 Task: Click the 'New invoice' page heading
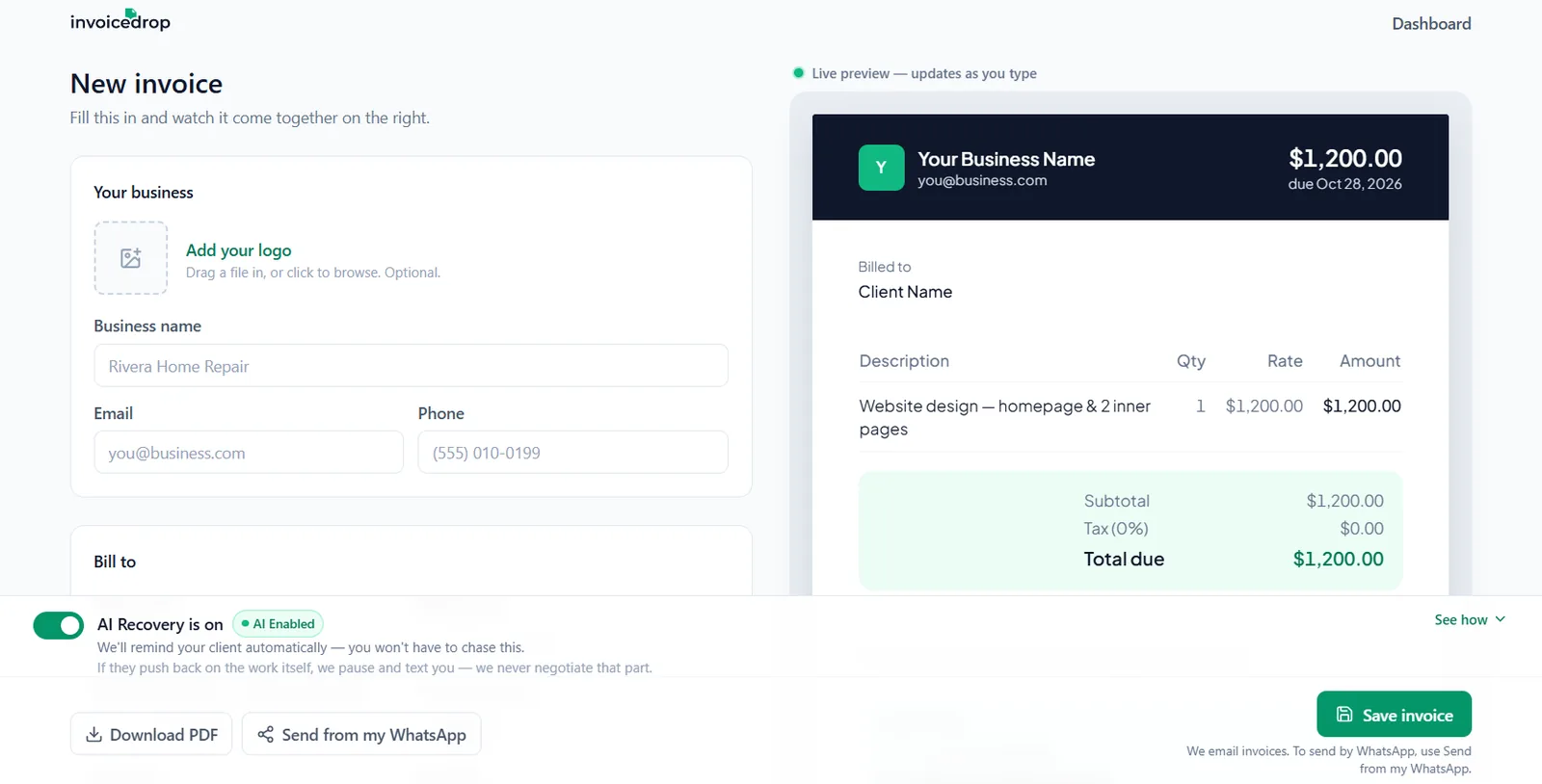pyautogui.click(x=146, y=84)
